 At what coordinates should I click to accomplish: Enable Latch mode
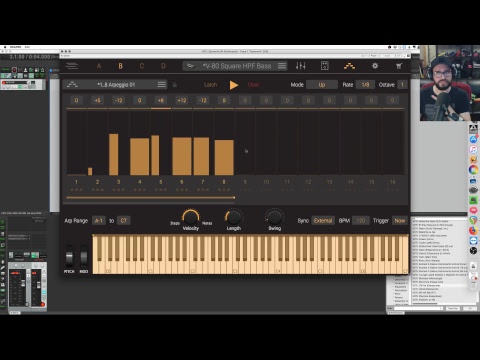pos(210,85)
